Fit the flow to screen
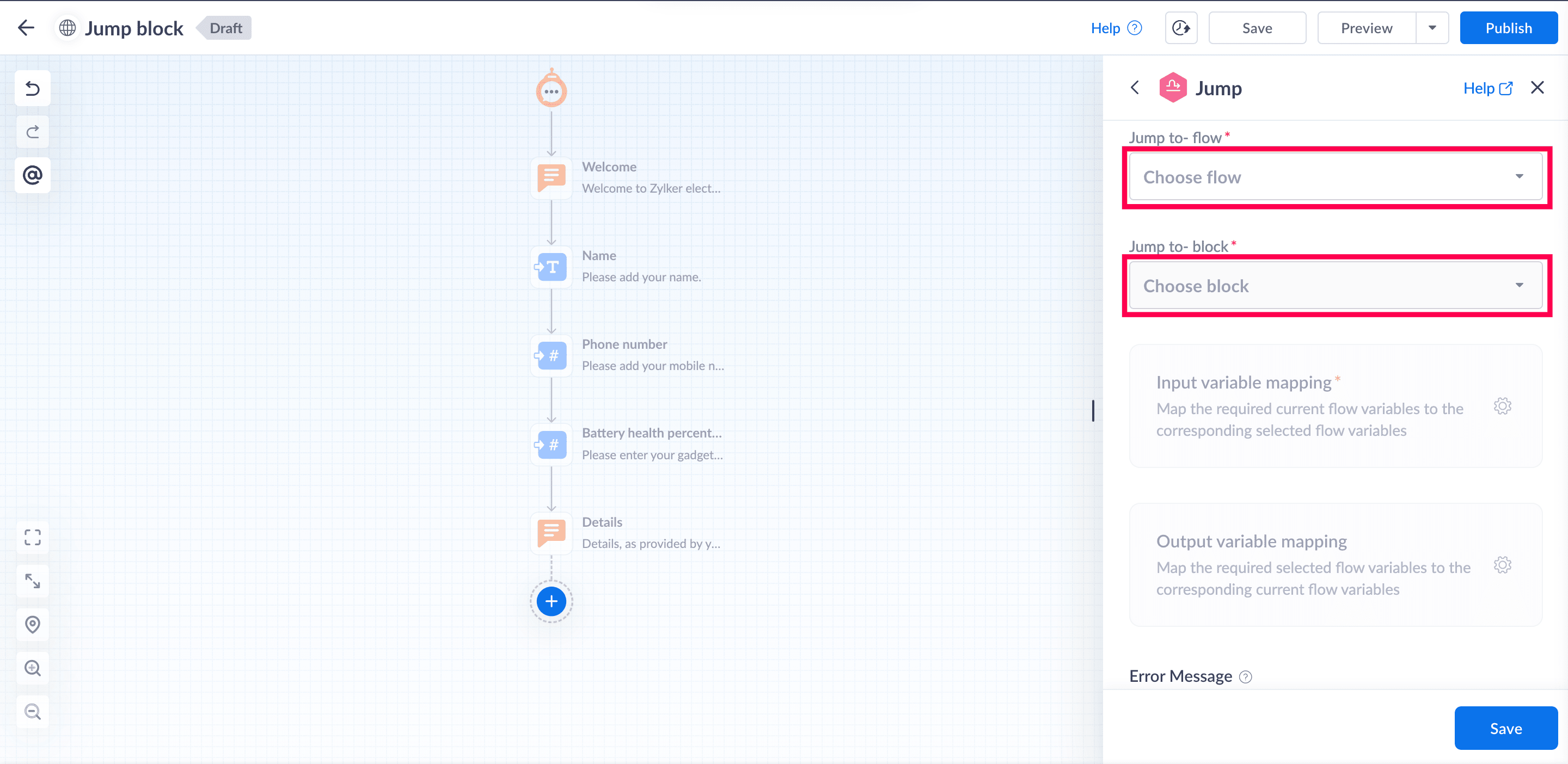 (32, 538)
